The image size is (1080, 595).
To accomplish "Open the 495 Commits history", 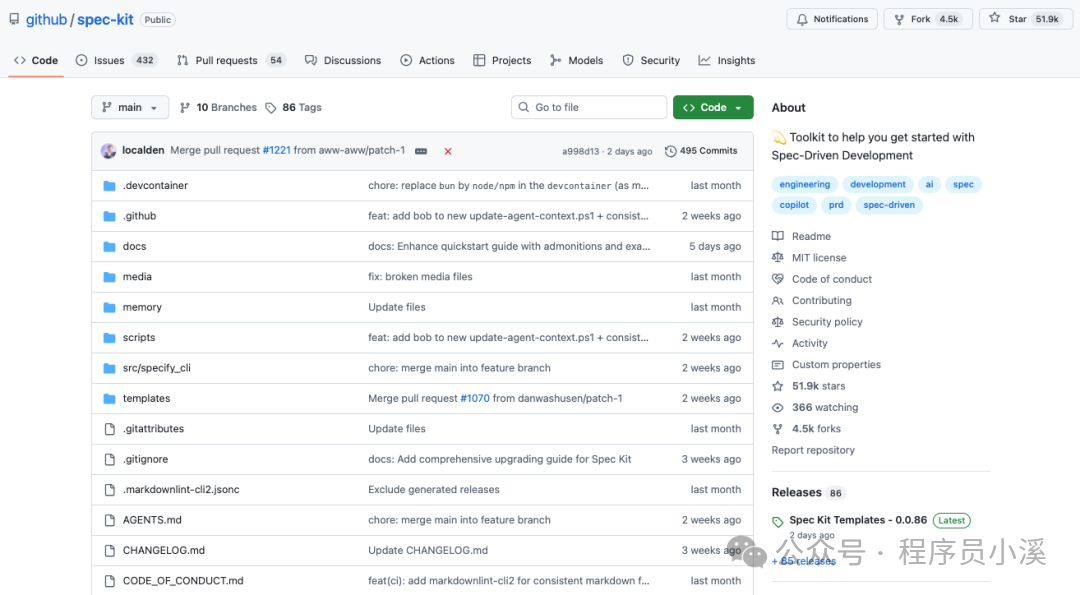I will pos(701,151).
